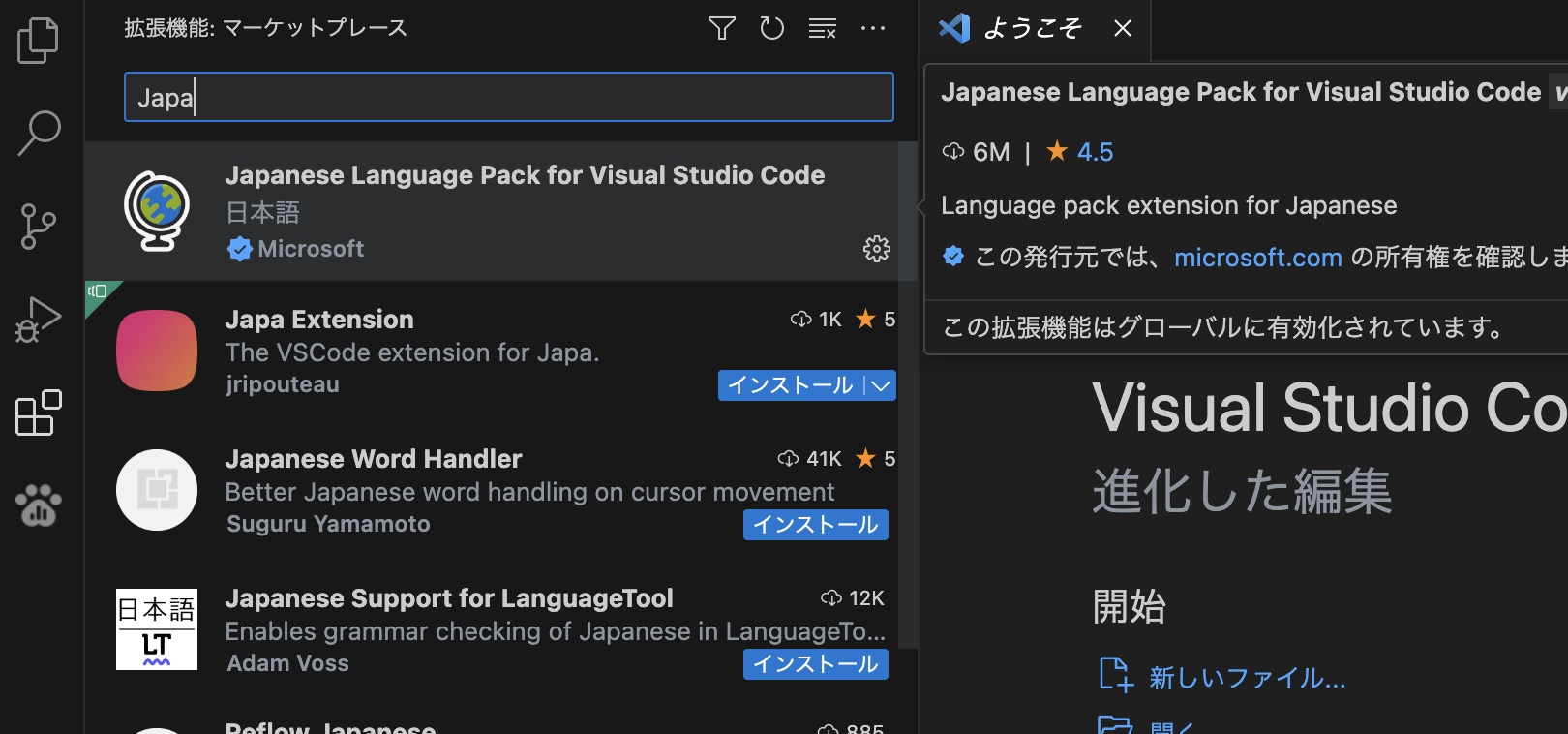Expand install options dropdown for Japa Extension

click(x=881, y=385)
